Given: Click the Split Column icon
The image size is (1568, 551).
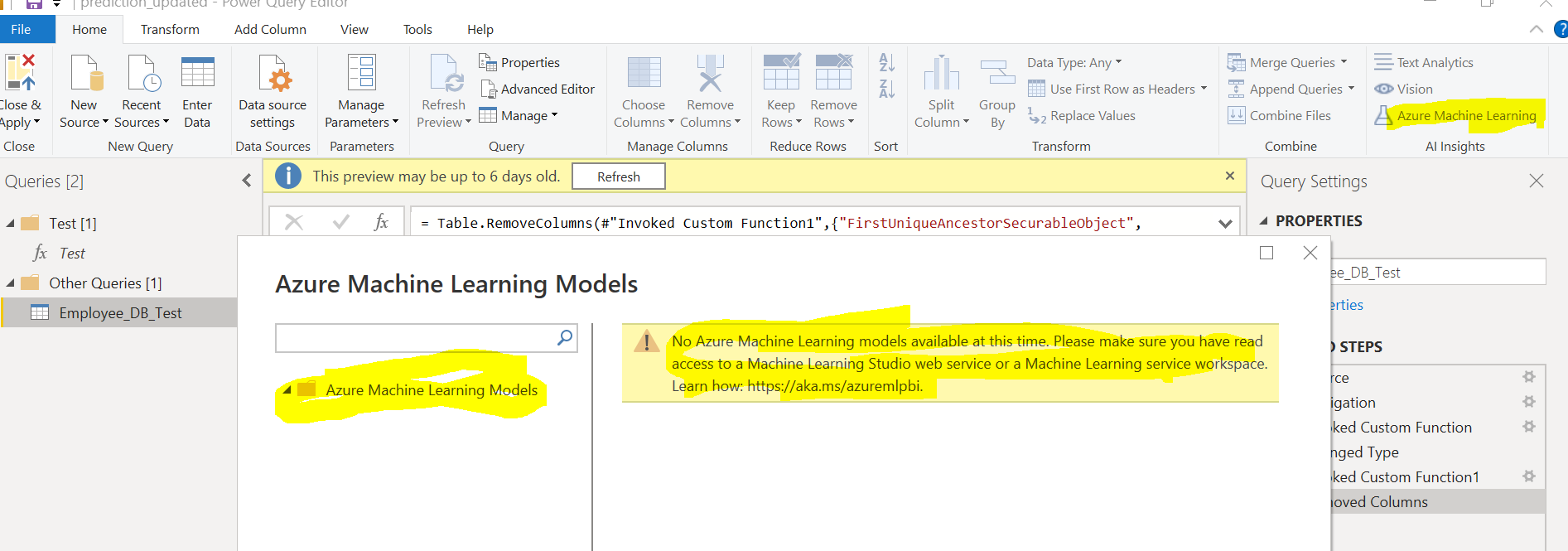Looking at the screenshot, I should [x=942, y=73].
